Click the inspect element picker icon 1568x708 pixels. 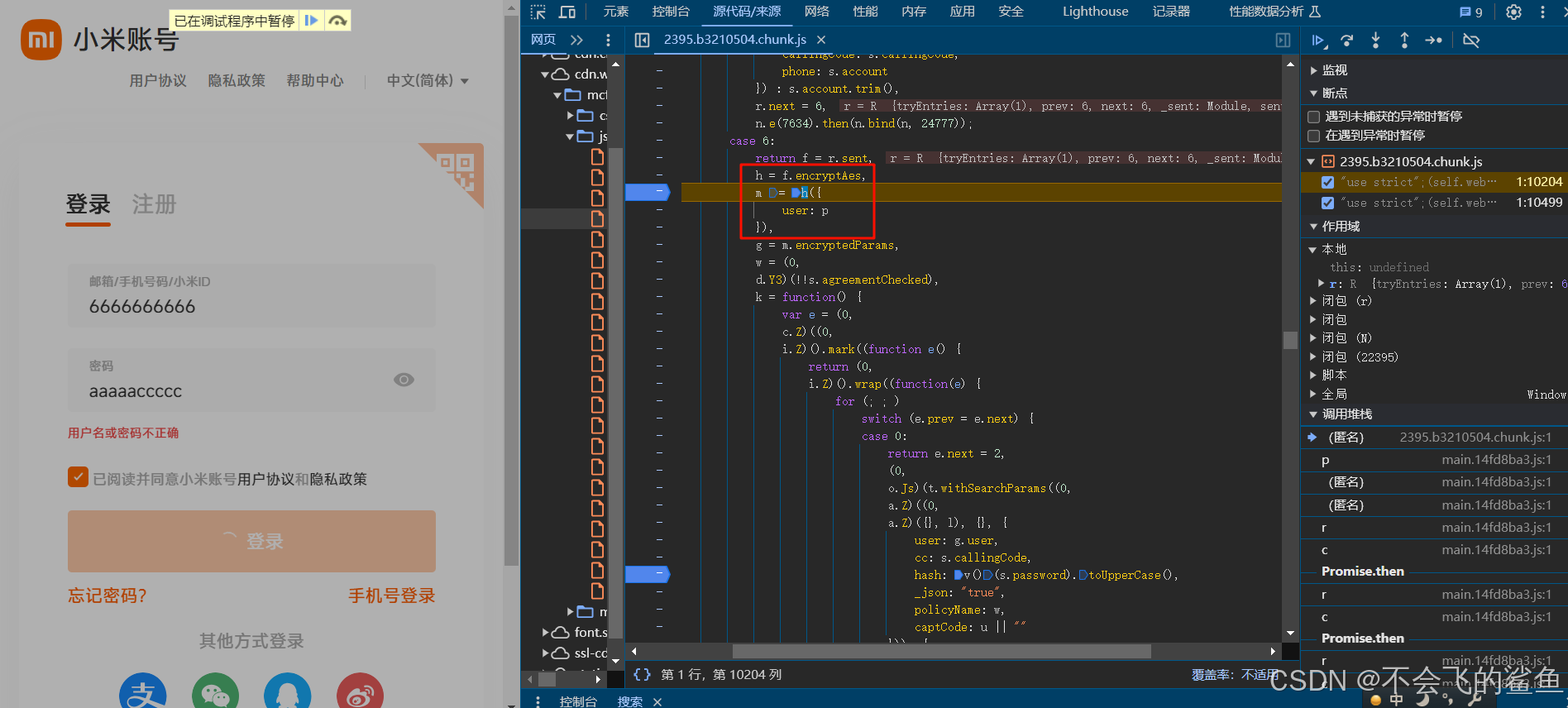[x=538, y=12]
